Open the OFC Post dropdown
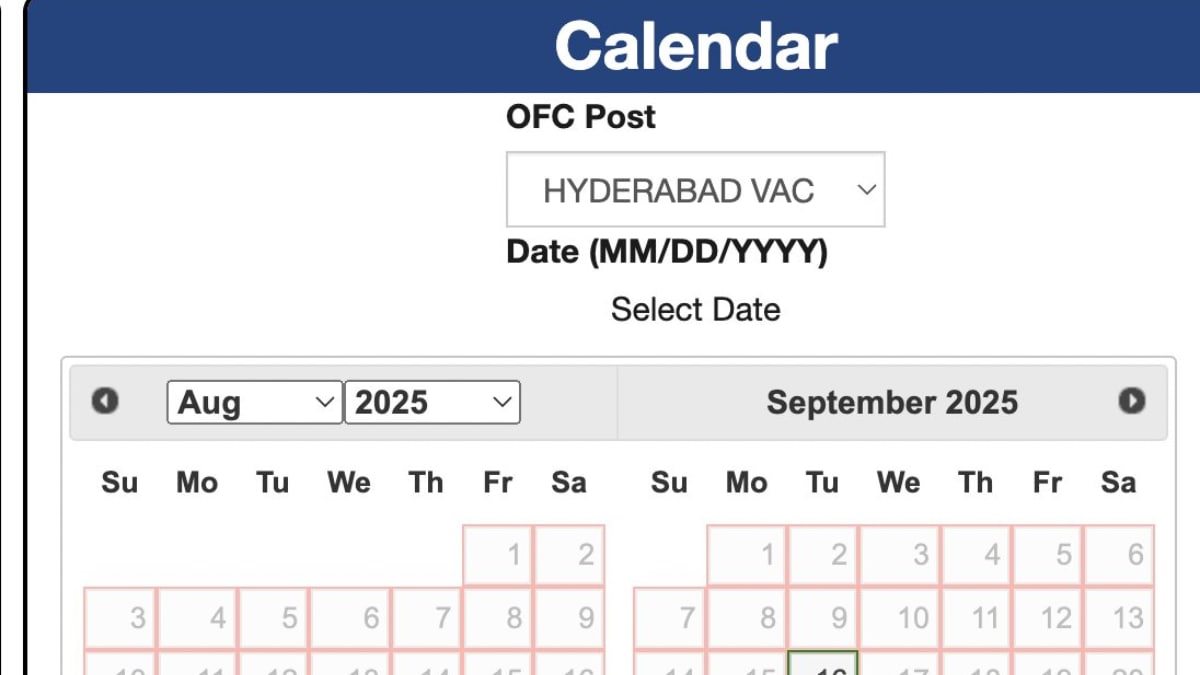 [695, 189]
